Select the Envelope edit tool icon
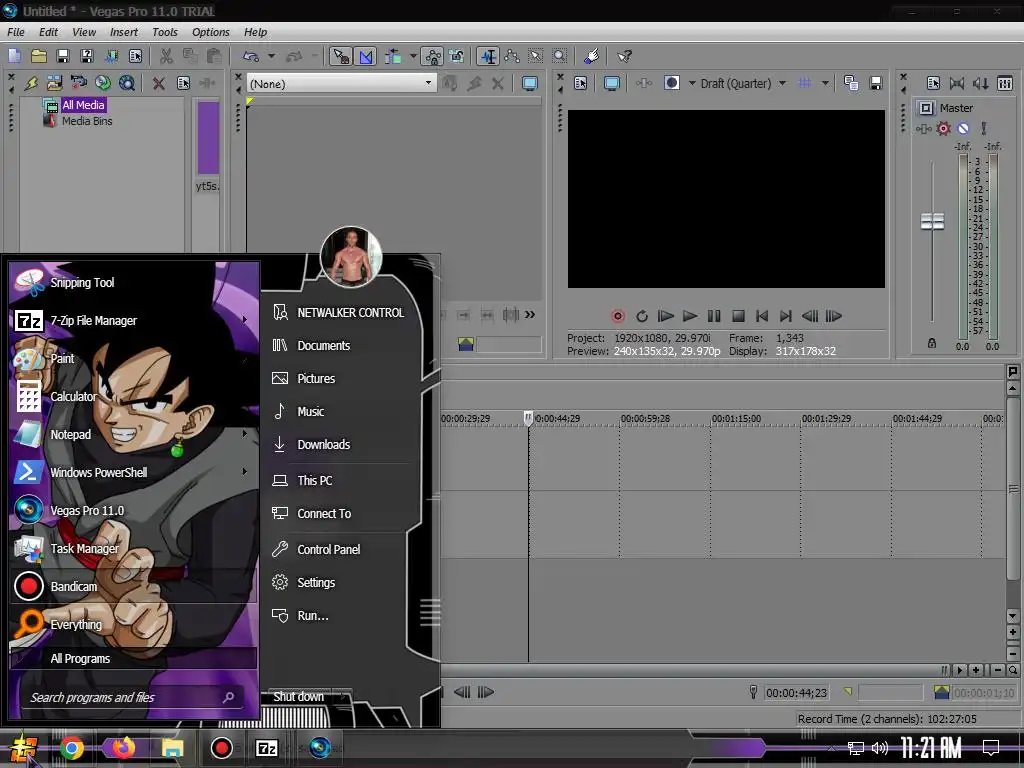This screenshot has height=768, width=1024. pyautogui.click(x=512, y=56)
